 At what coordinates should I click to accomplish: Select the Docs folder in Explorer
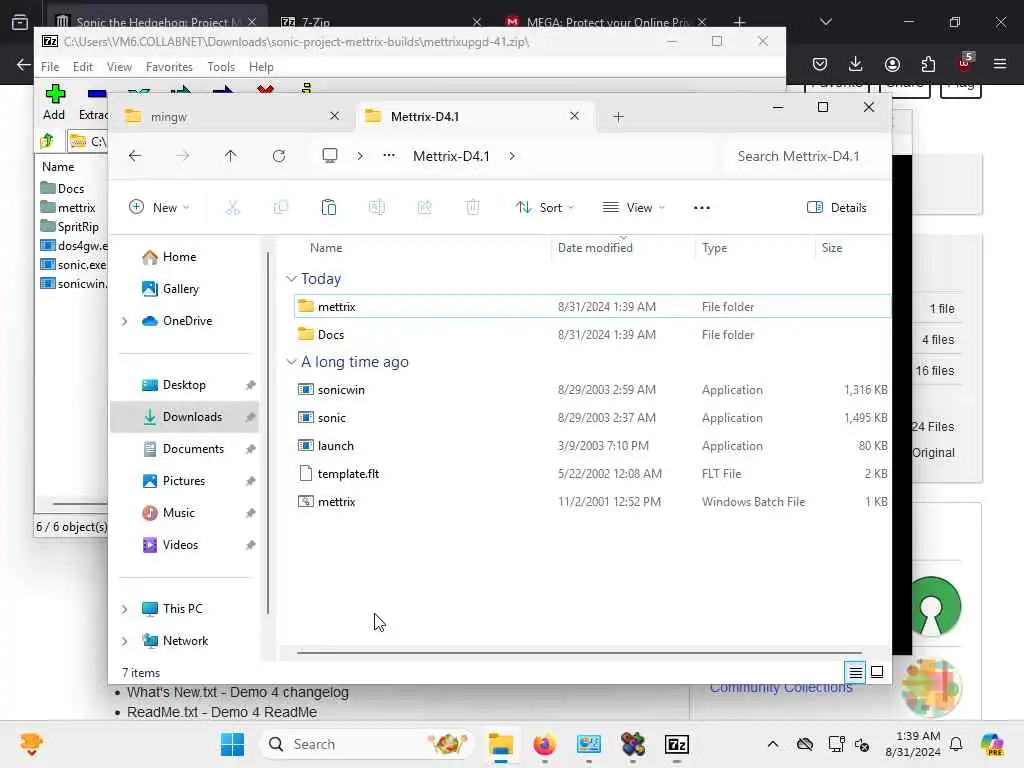(x=592, y=334)
